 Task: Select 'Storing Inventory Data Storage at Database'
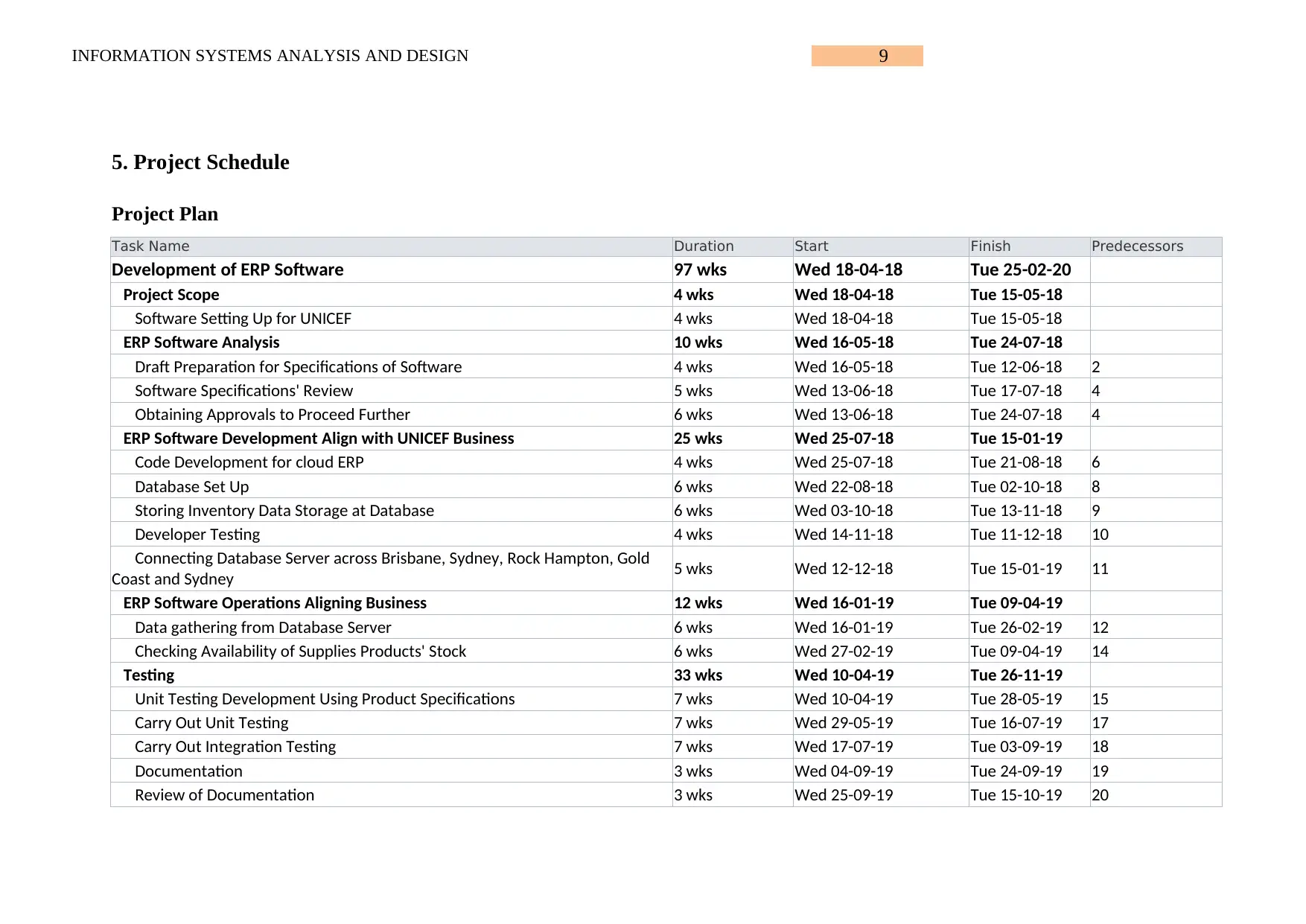pos(284,511)
